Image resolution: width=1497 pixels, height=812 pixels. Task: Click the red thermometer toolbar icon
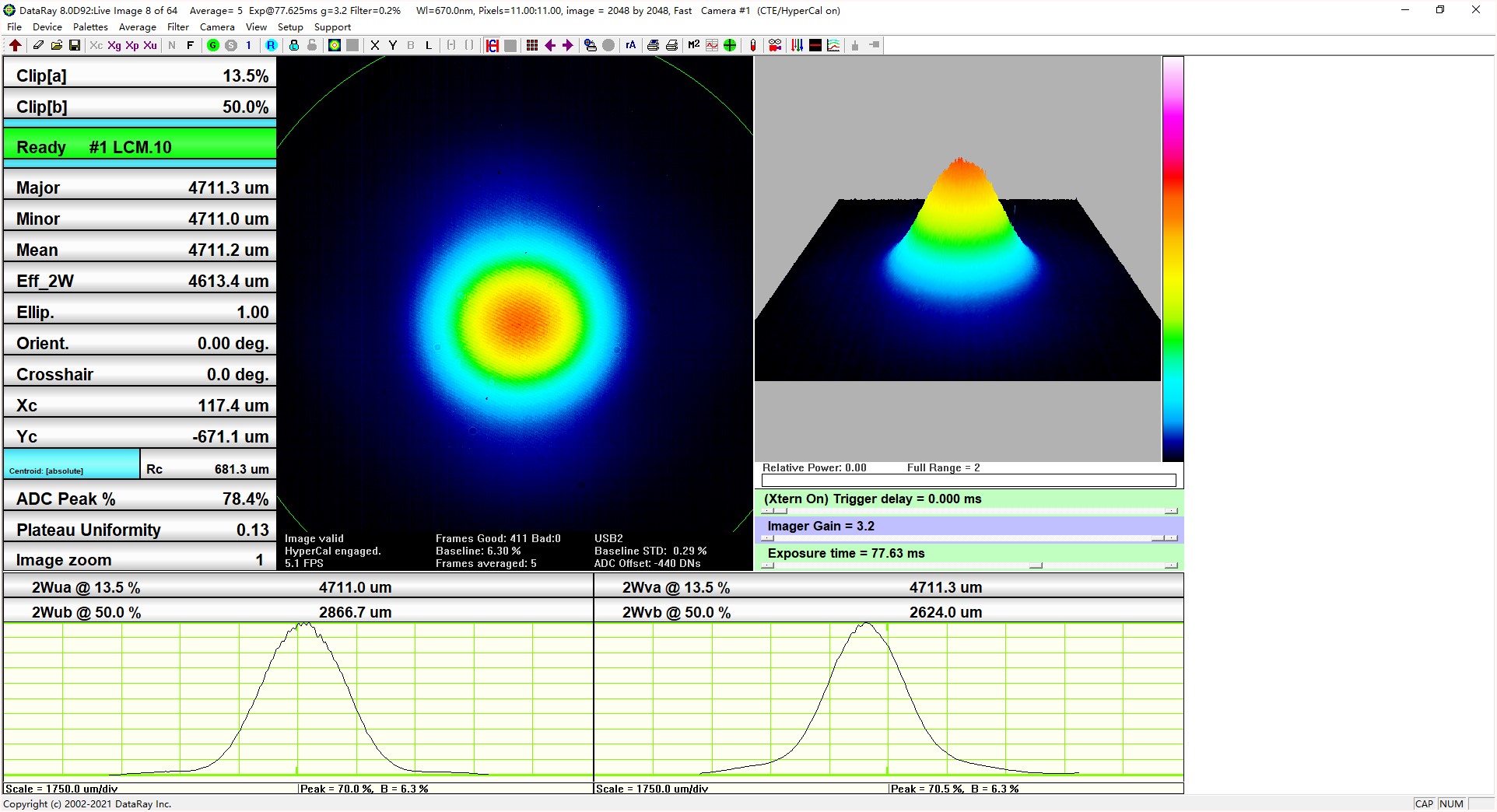pyautogui.click(x=752, y=45)
